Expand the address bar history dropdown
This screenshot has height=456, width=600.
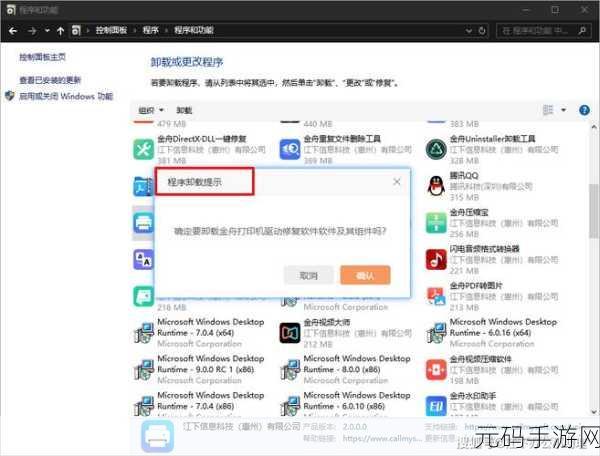pyautogui.click(x=469, y=31)
